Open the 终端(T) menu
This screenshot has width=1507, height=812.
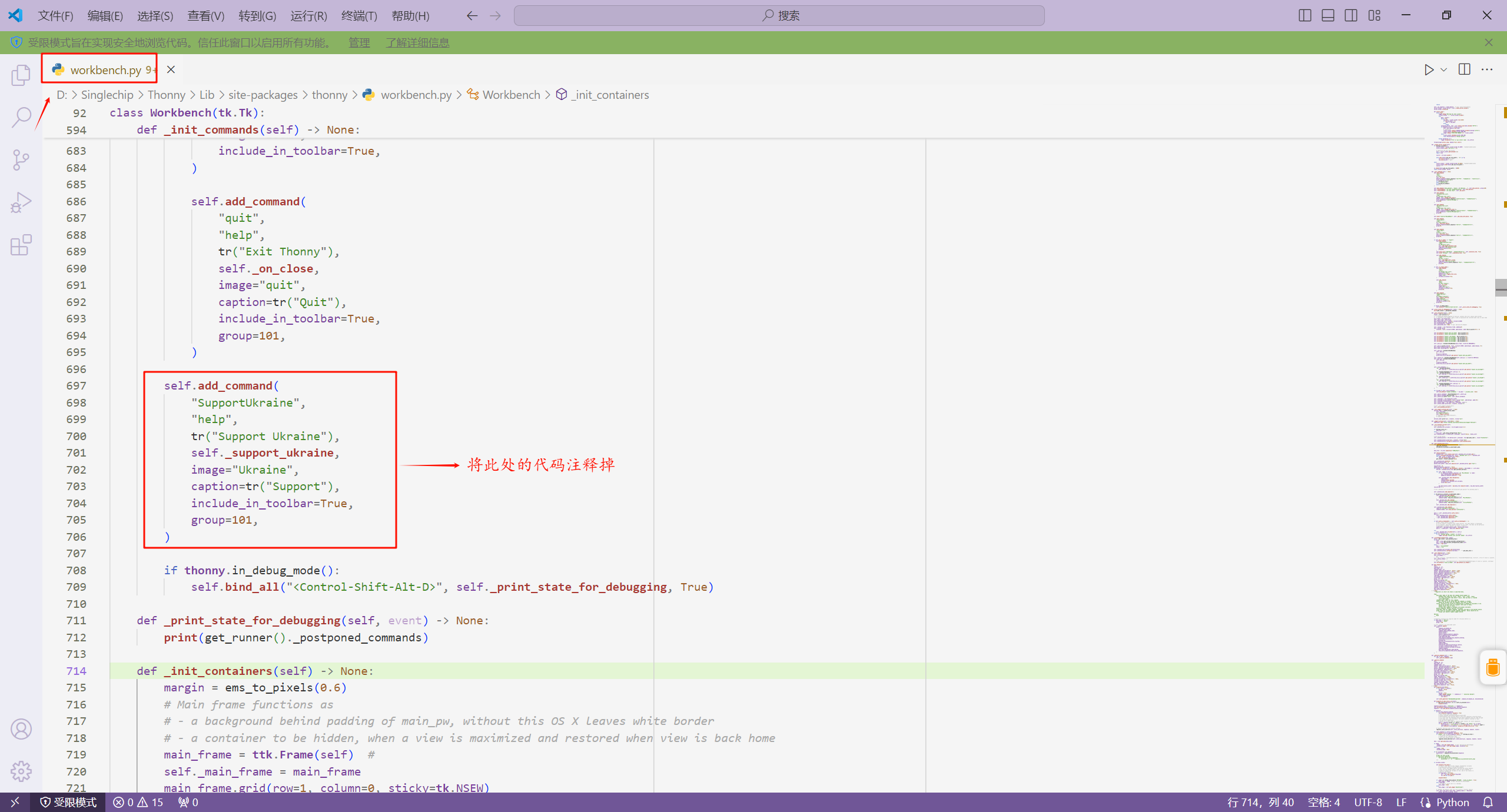[359, 16]
